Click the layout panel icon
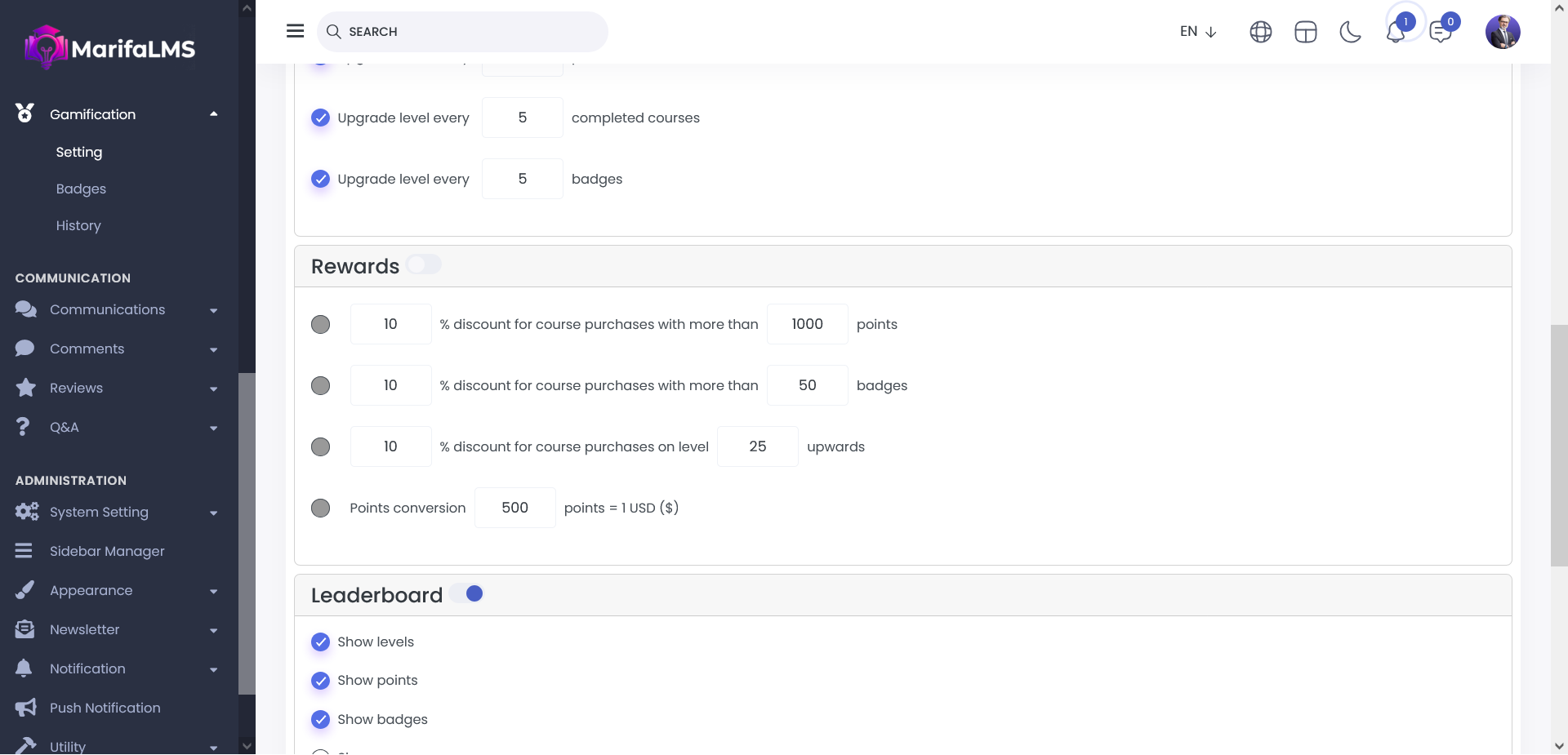 1305,33
